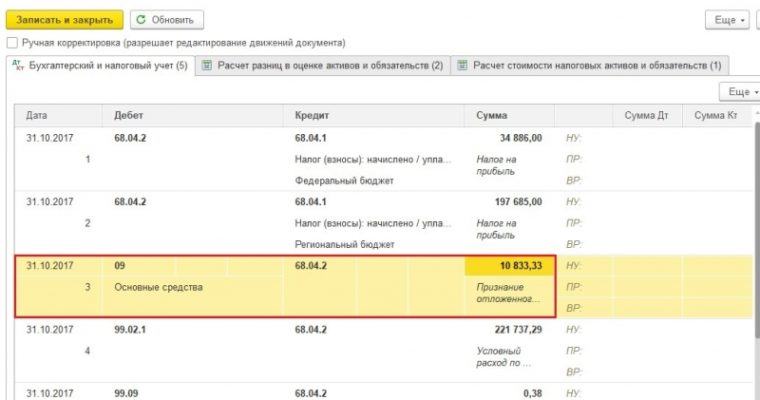This screenshot has height=400, width=760.
Task: Click the refresh icon in Обновить button
Action: (141, 20)
